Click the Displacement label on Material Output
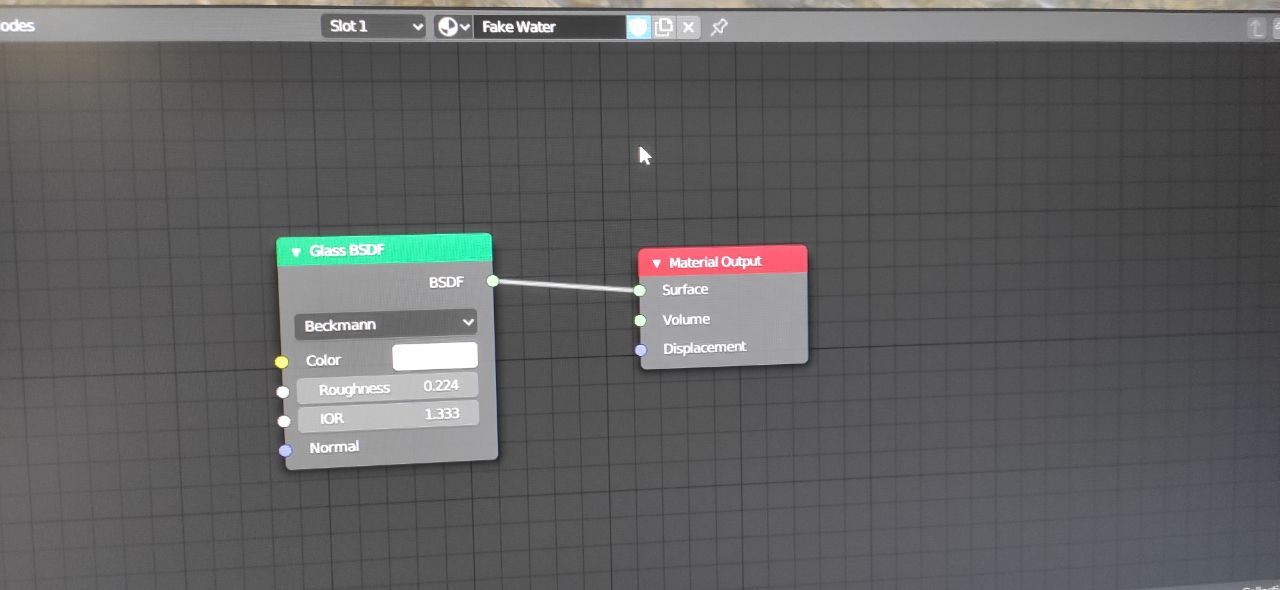The width and height of the screenshot is (1280, 590). pyautogui.click(x=704, y=348)
